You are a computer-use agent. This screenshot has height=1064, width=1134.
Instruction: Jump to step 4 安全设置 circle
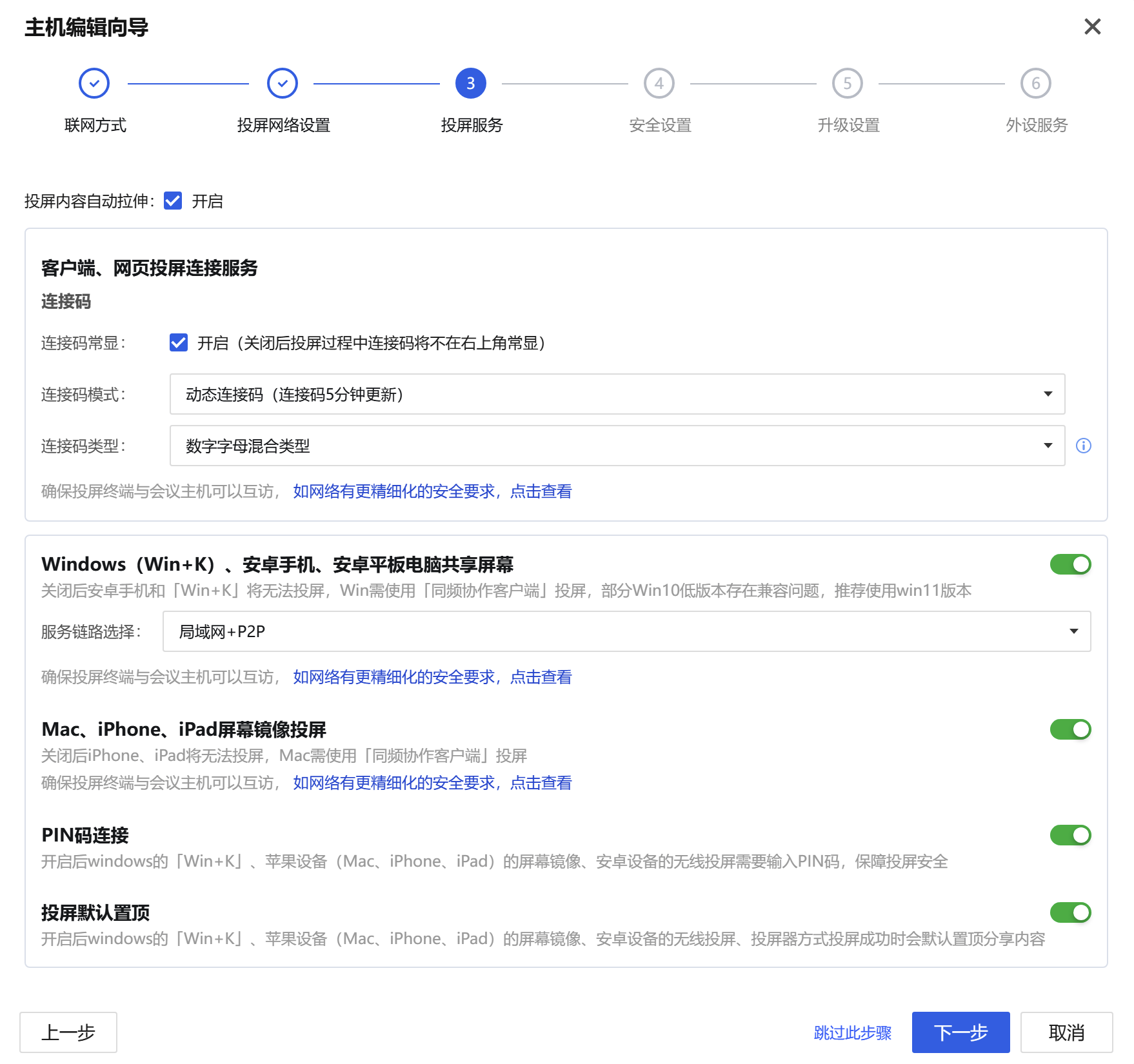click(x=659, y=83)
